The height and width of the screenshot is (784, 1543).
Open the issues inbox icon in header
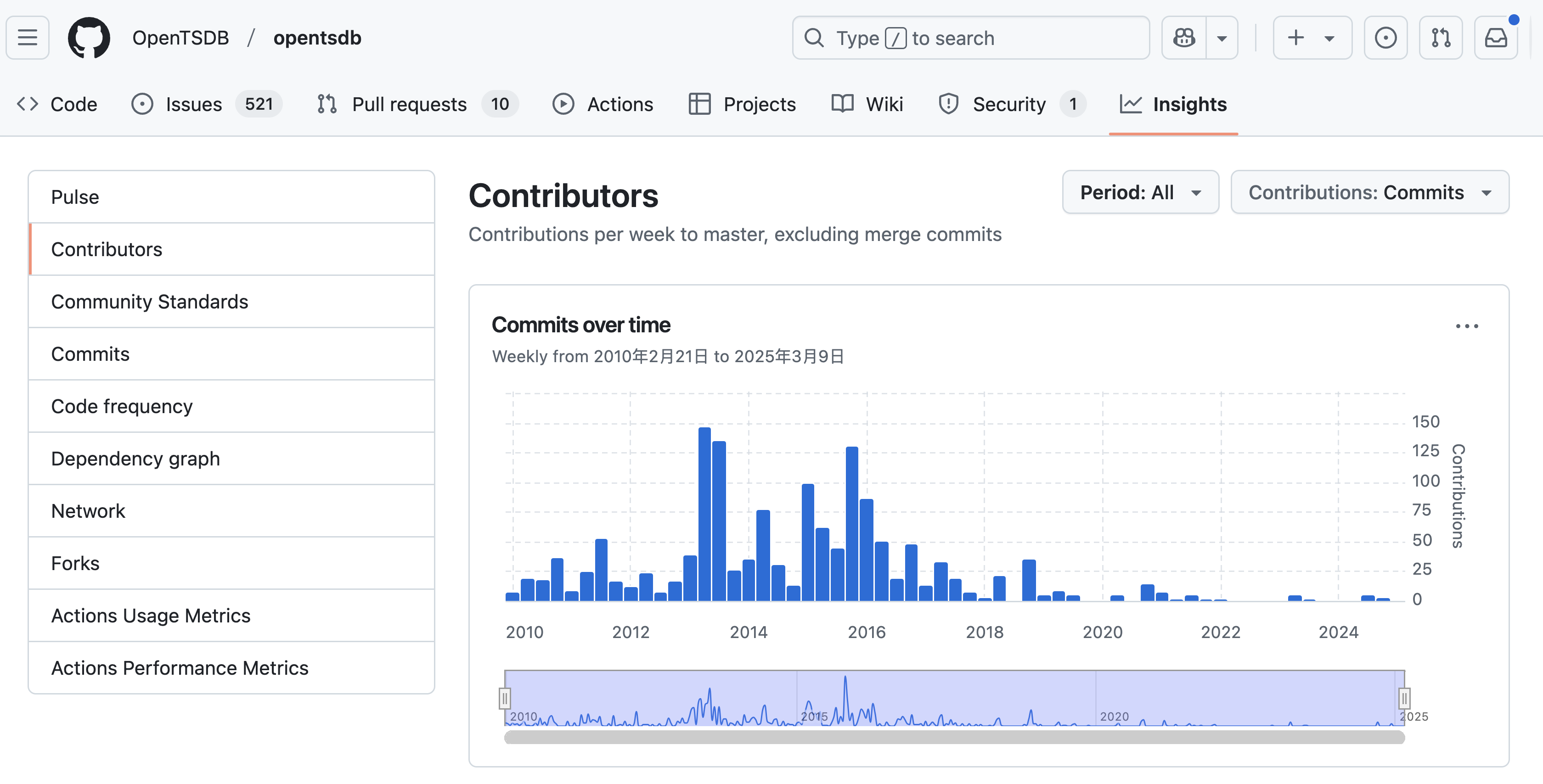click(1385, 38)
